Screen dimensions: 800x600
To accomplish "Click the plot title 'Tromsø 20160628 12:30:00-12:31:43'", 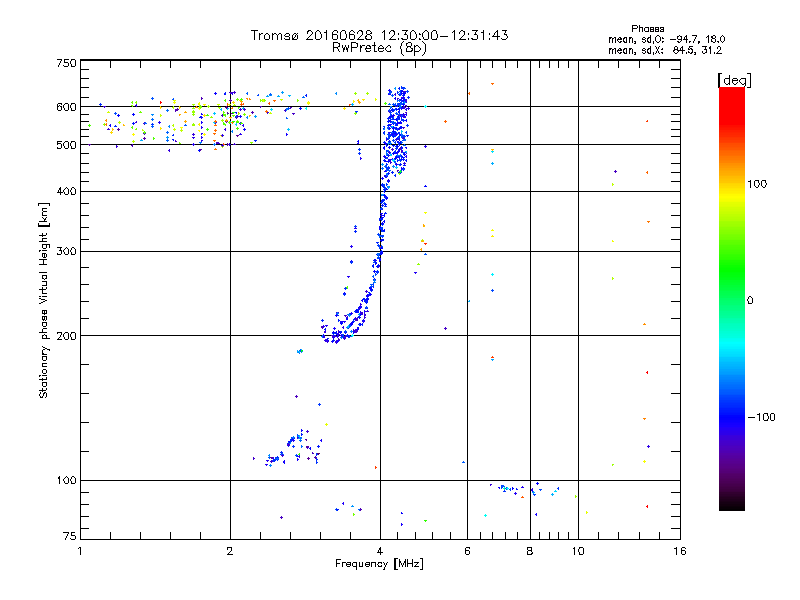I will pyautogui.click(x=379, y=35).
